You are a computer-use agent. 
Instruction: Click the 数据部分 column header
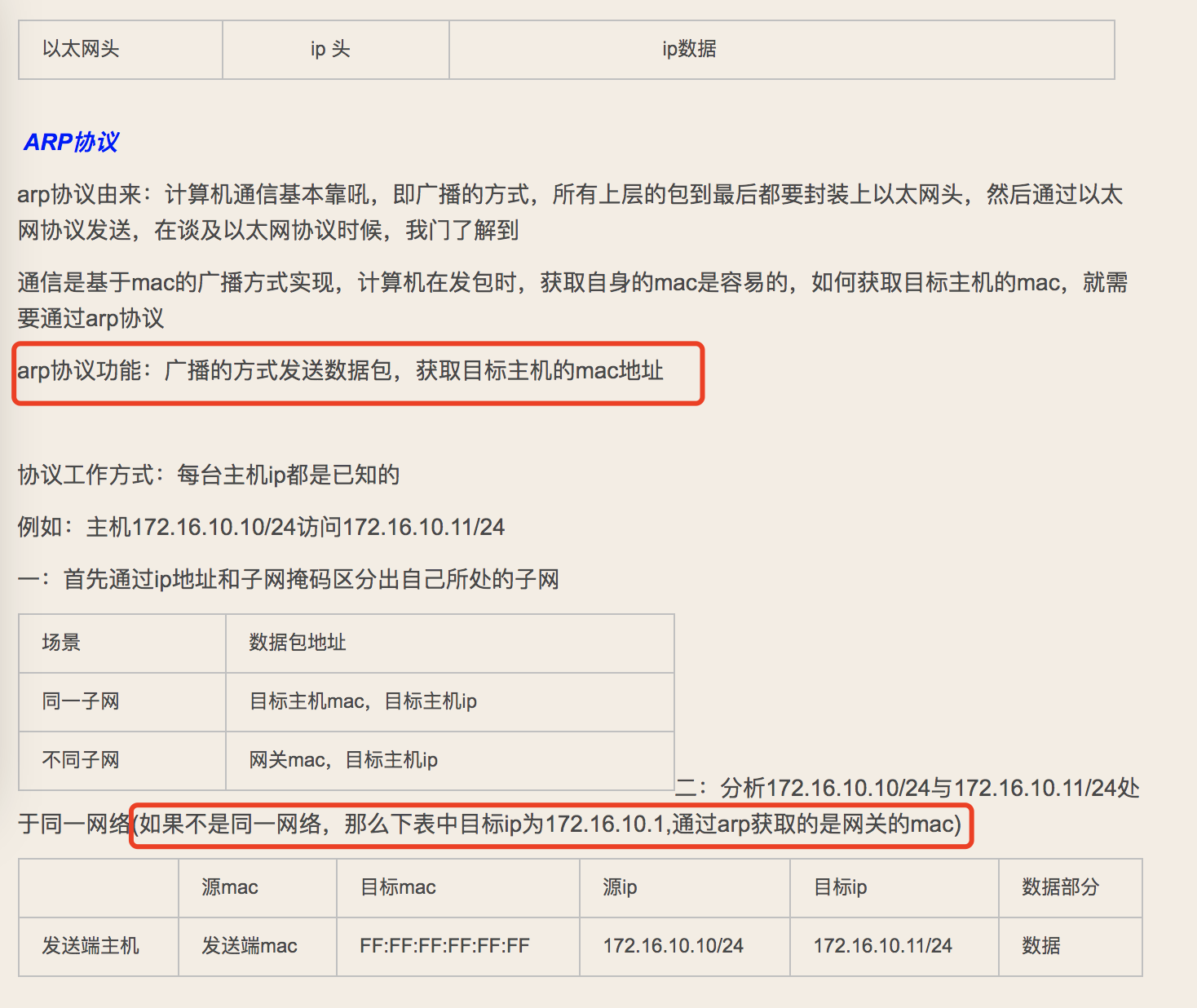[x=1060, y=887]
